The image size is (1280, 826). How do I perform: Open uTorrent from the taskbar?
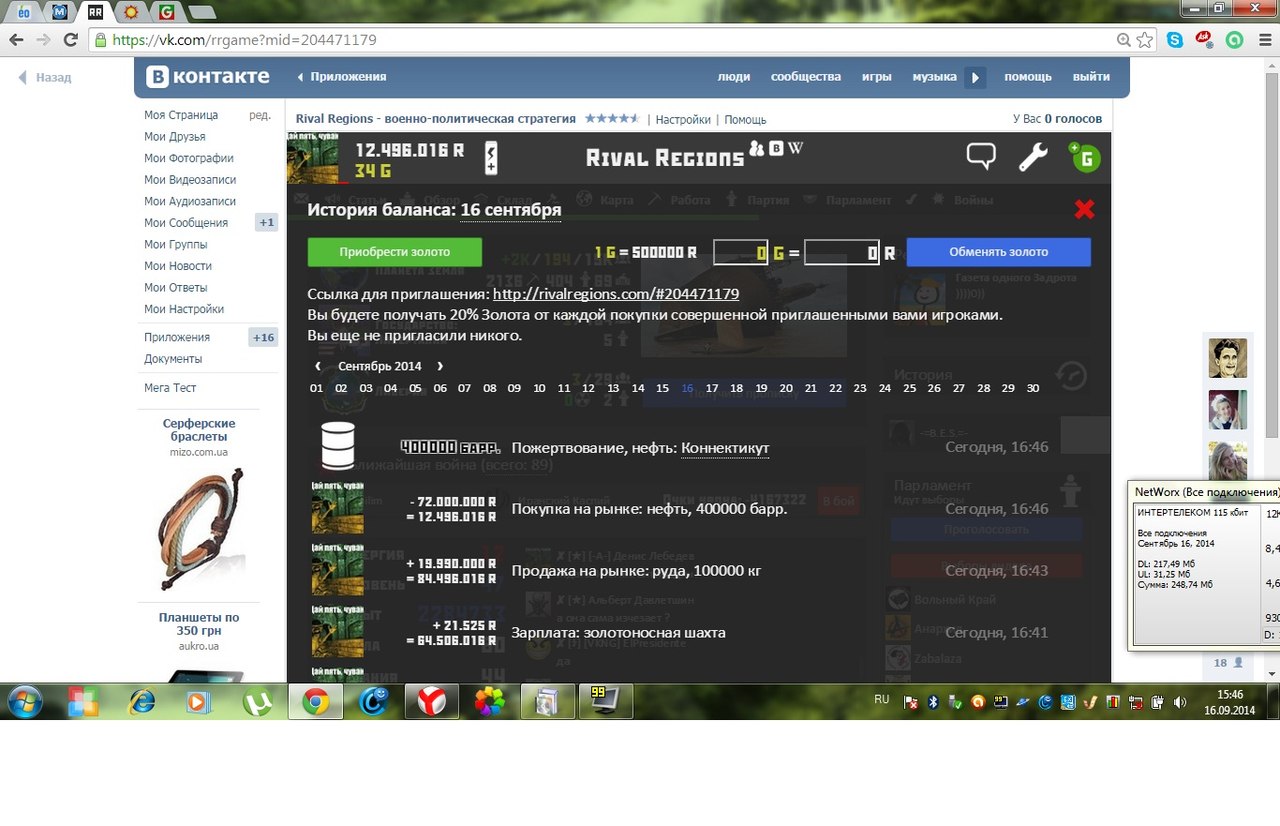coord(258,702)
